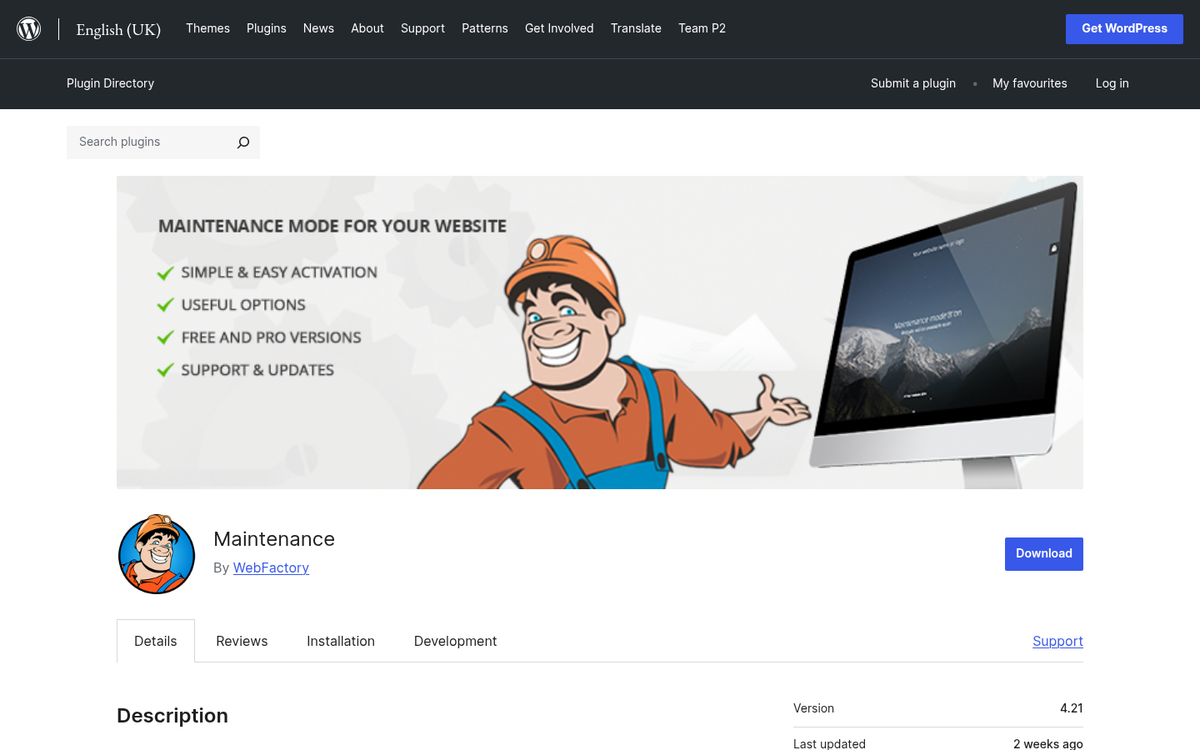Open the WebFactory author link
Image resolution: width=1200 pixels, height=750 pixels.
(271, 567)
